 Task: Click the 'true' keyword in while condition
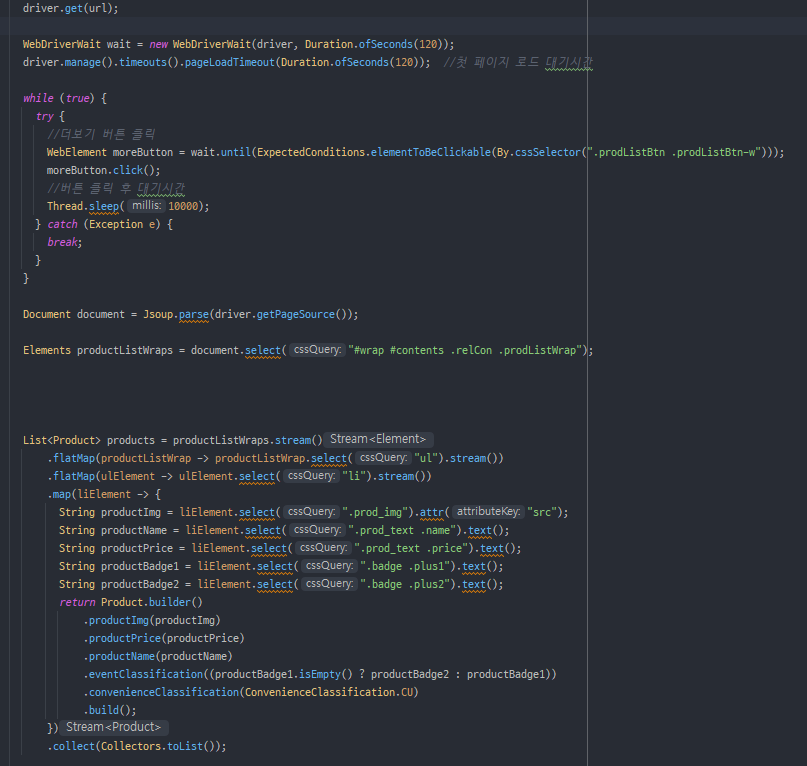tap(78, 98)
